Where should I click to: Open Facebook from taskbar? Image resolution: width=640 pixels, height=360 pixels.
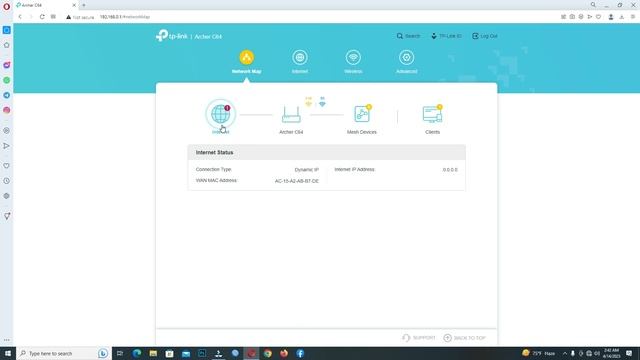(300, 353)
